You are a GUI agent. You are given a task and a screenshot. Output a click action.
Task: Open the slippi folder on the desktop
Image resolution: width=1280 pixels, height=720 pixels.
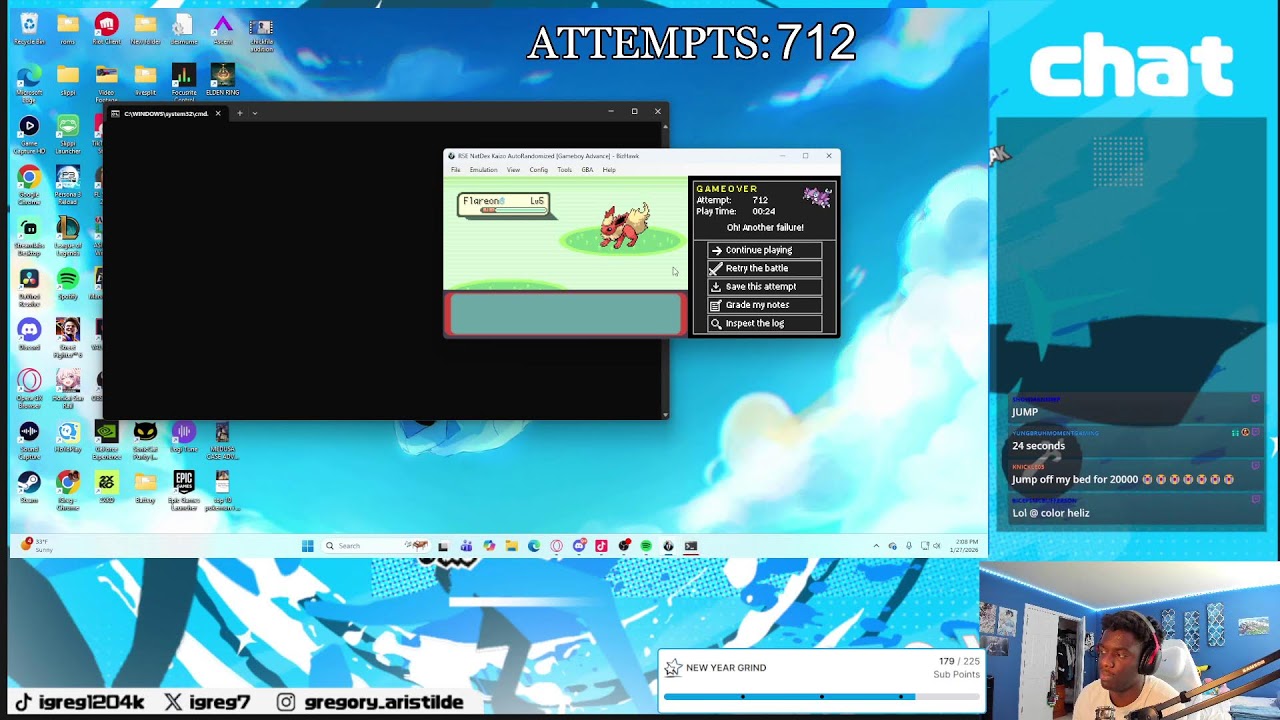click(x=68, y=80)
